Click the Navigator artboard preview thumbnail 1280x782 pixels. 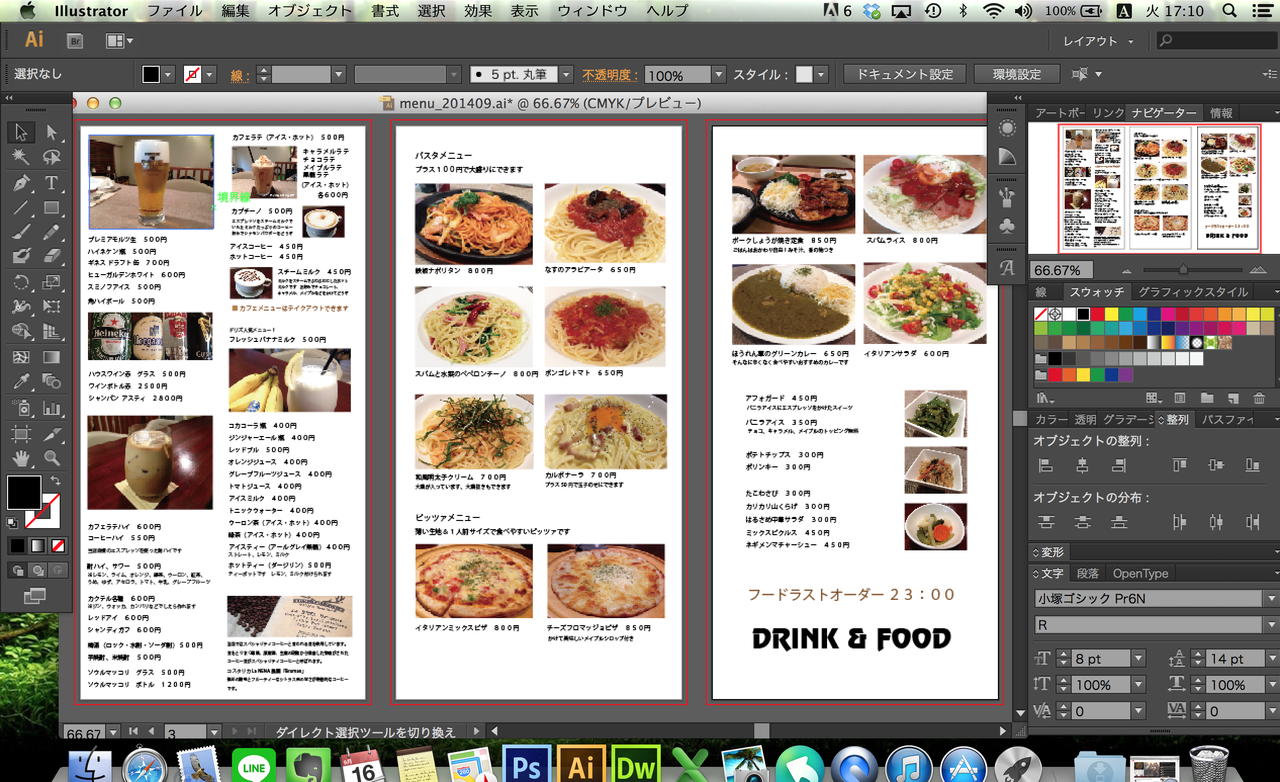pos(1162,190)
